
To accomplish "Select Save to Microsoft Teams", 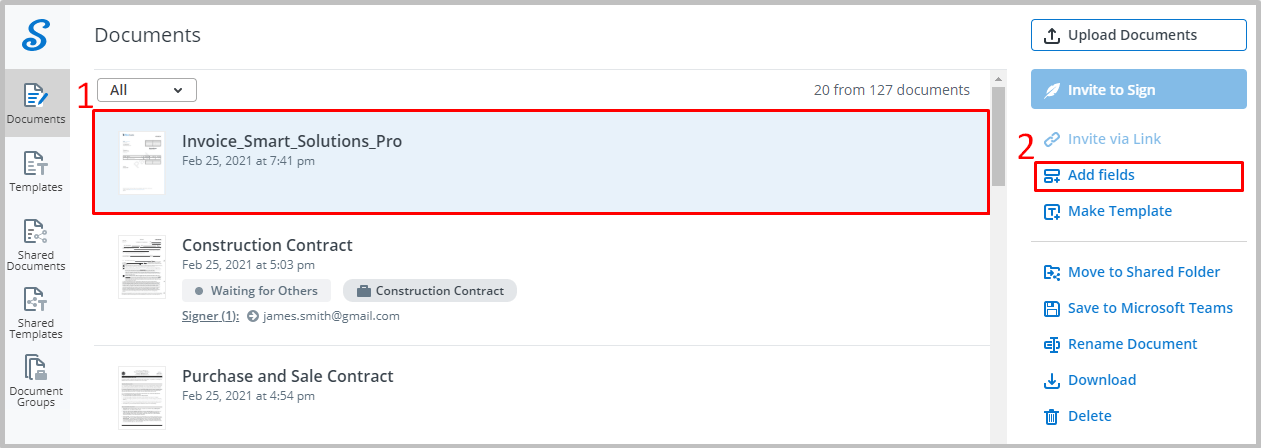I will (x=1138, y=308).
